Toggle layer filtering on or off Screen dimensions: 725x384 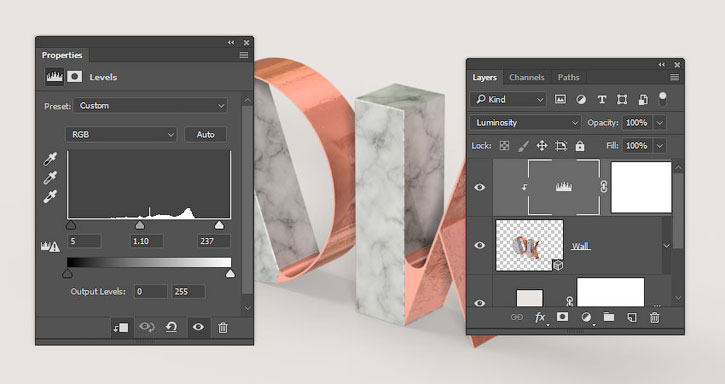pos(663,99)
